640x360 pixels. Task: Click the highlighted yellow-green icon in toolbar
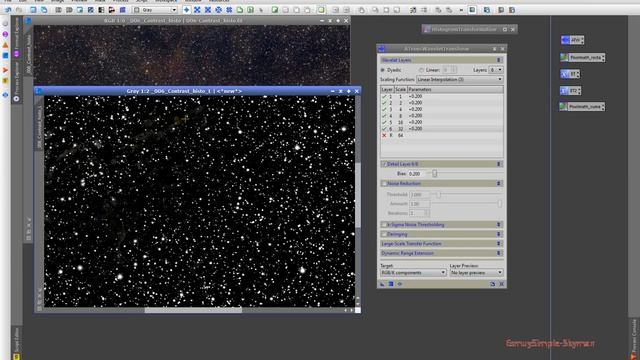click(x=321, y=10)
